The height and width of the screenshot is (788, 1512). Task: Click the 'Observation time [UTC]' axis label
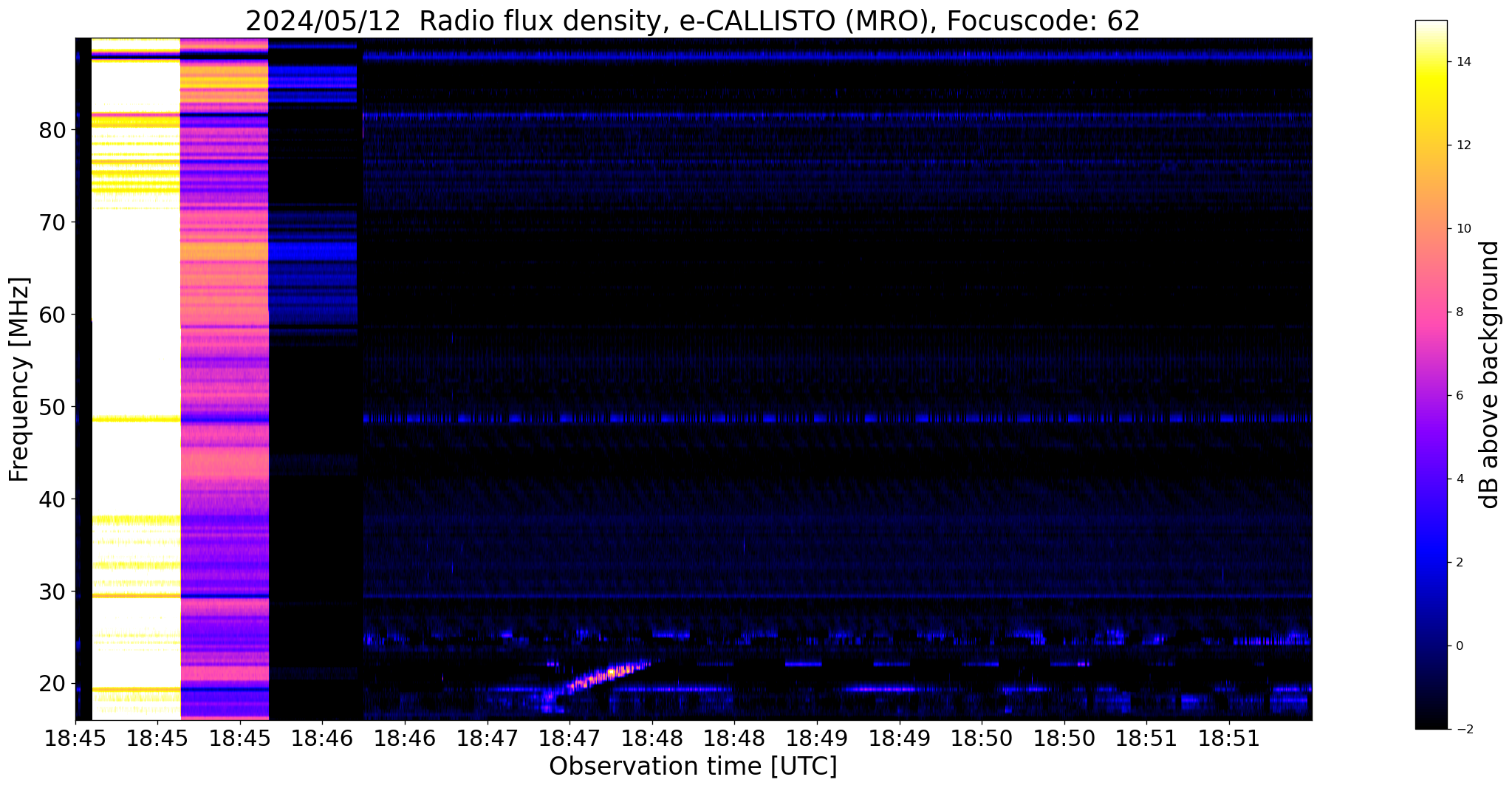click(x=693, y=766)
